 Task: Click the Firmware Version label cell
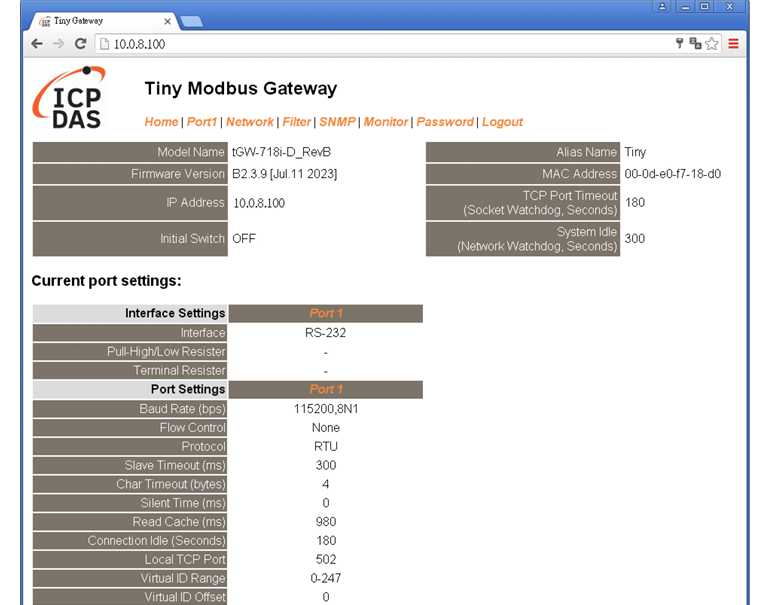[130, 174]
